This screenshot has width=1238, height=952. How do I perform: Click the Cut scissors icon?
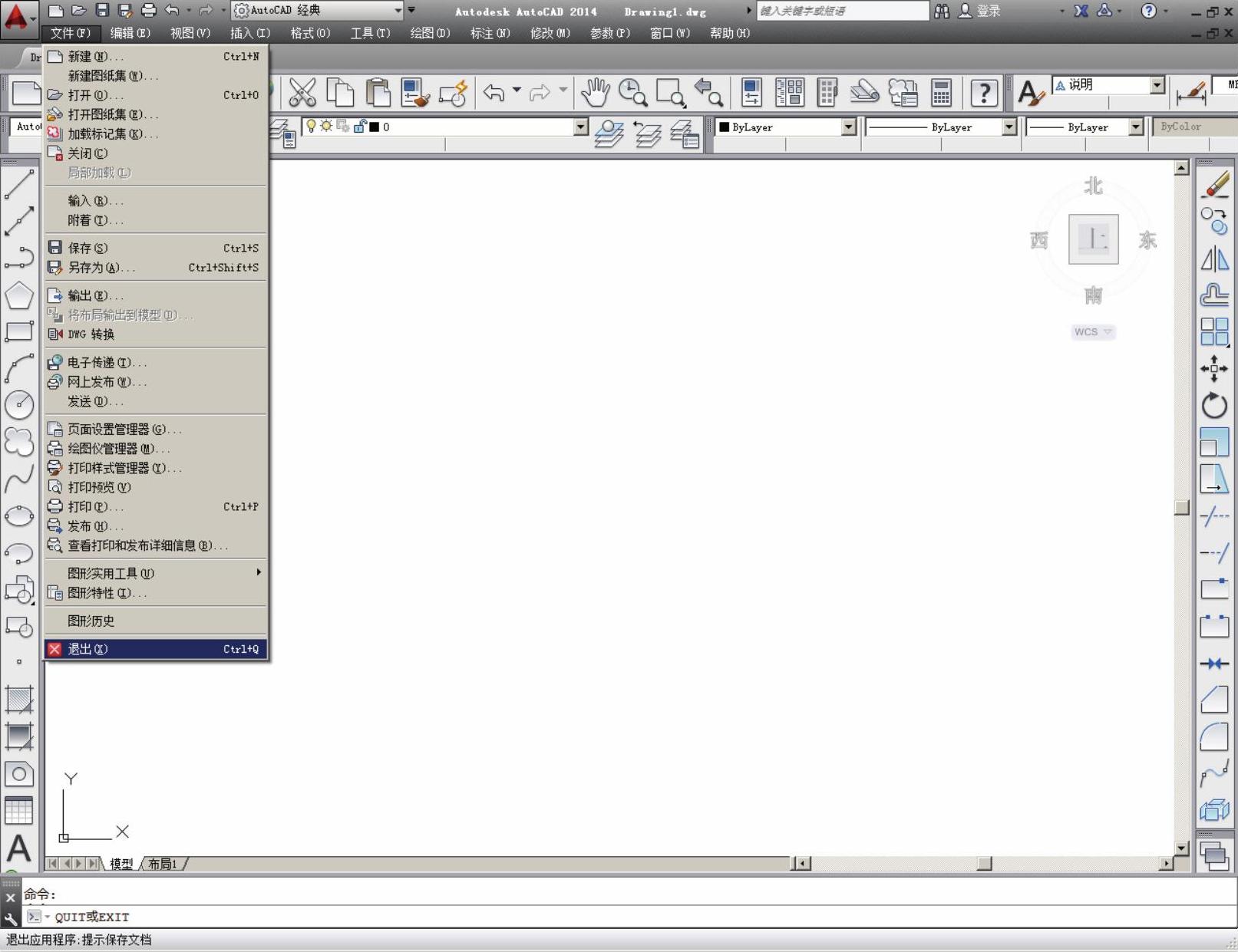coord(302,93)
